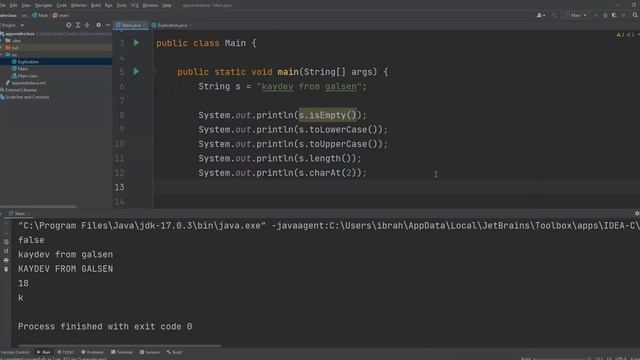Place cursor on empty line 13
This screenshot has height=360, width=640.
[396, 187]
